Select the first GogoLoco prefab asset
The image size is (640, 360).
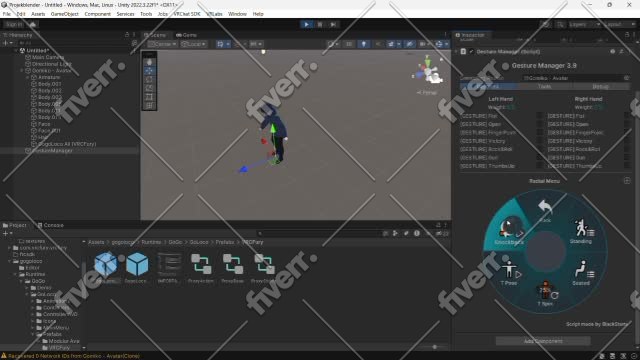click(x=106, y=267)
